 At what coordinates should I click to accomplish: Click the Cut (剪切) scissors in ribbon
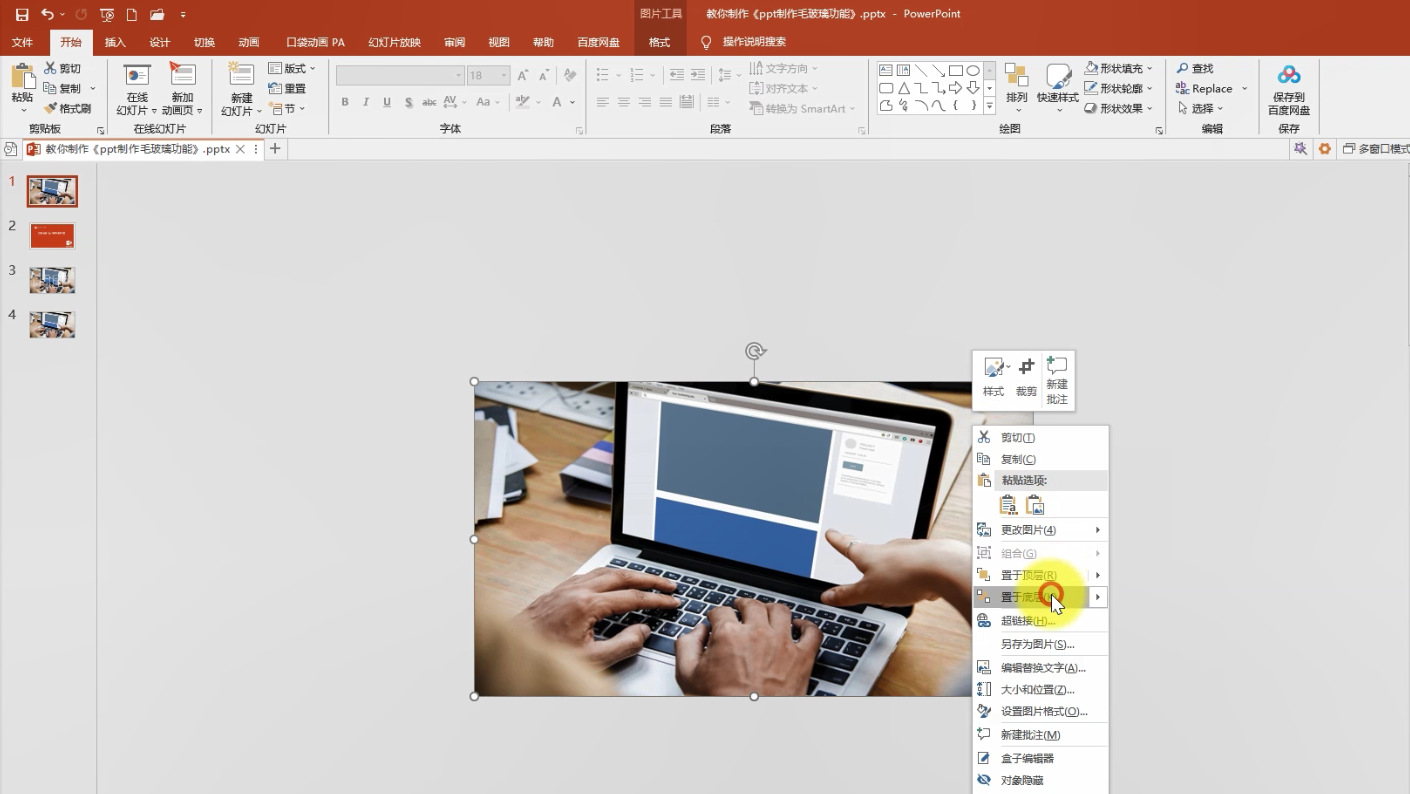tap(63, 68)
